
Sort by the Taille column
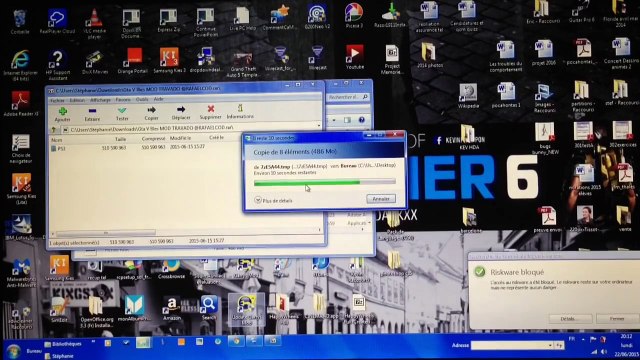point(120,139)
